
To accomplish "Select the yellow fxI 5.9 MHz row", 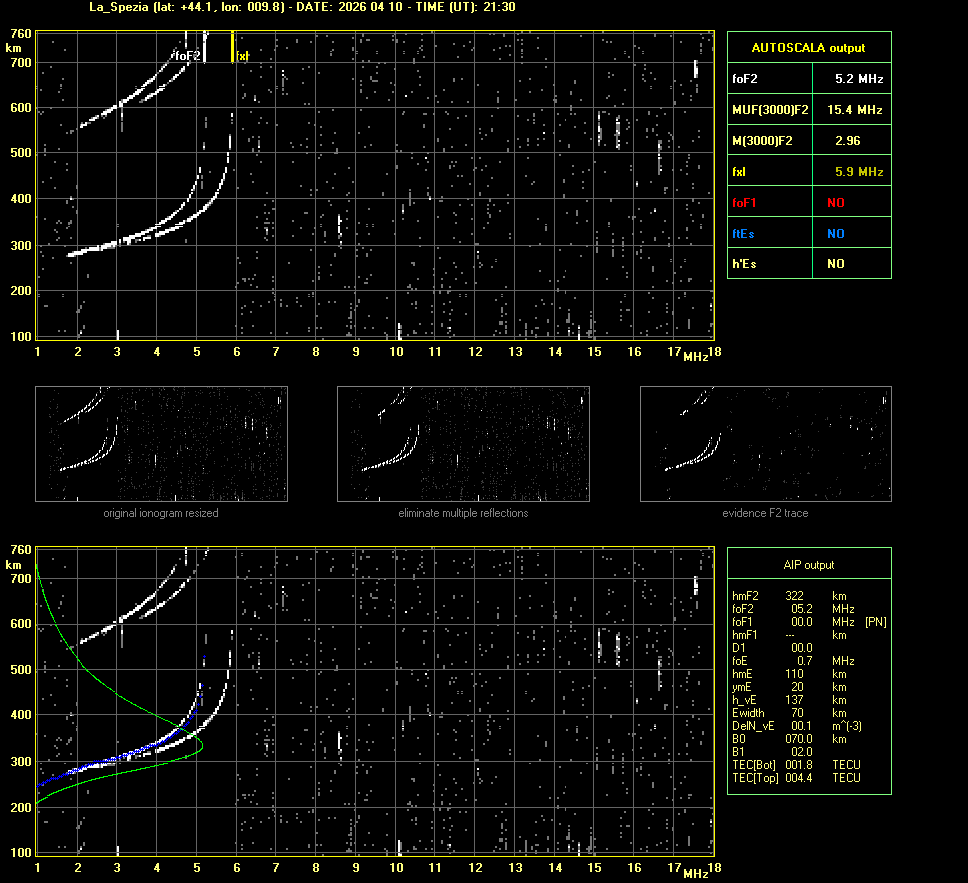I will pyautogui.click(x=808, y=172).
